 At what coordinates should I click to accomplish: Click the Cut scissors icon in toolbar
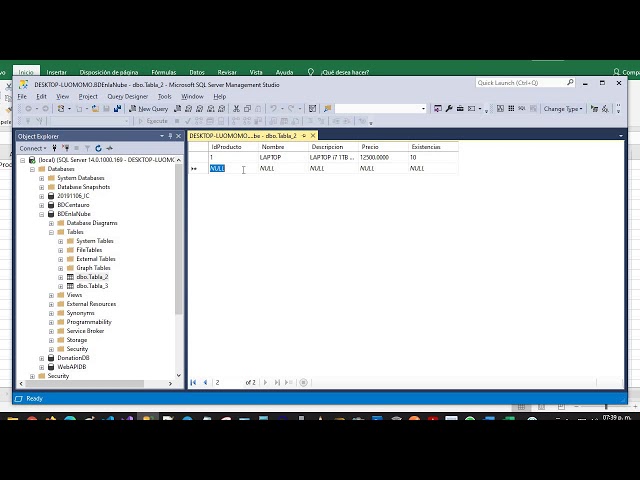click(x=236, y=109)
